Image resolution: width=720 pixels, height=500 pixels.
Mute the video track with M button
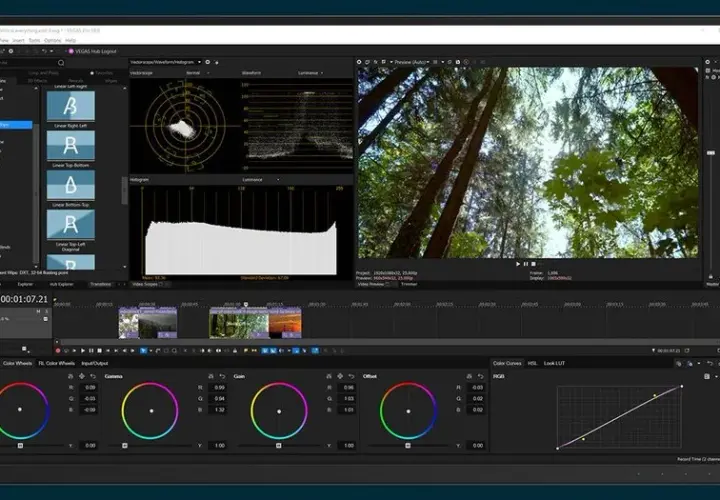(x=38, y=311)
